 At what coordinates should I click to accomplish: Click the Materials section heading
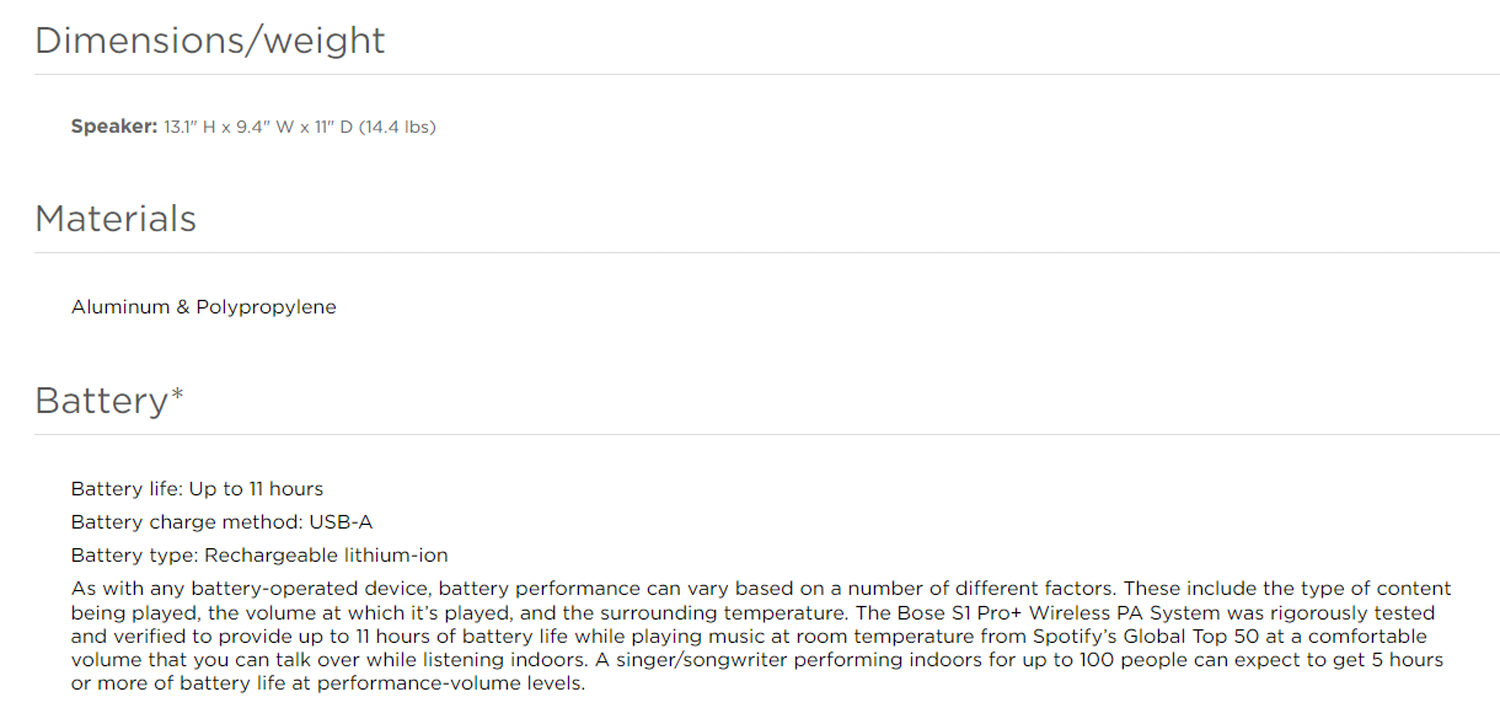tap(116, 219)
